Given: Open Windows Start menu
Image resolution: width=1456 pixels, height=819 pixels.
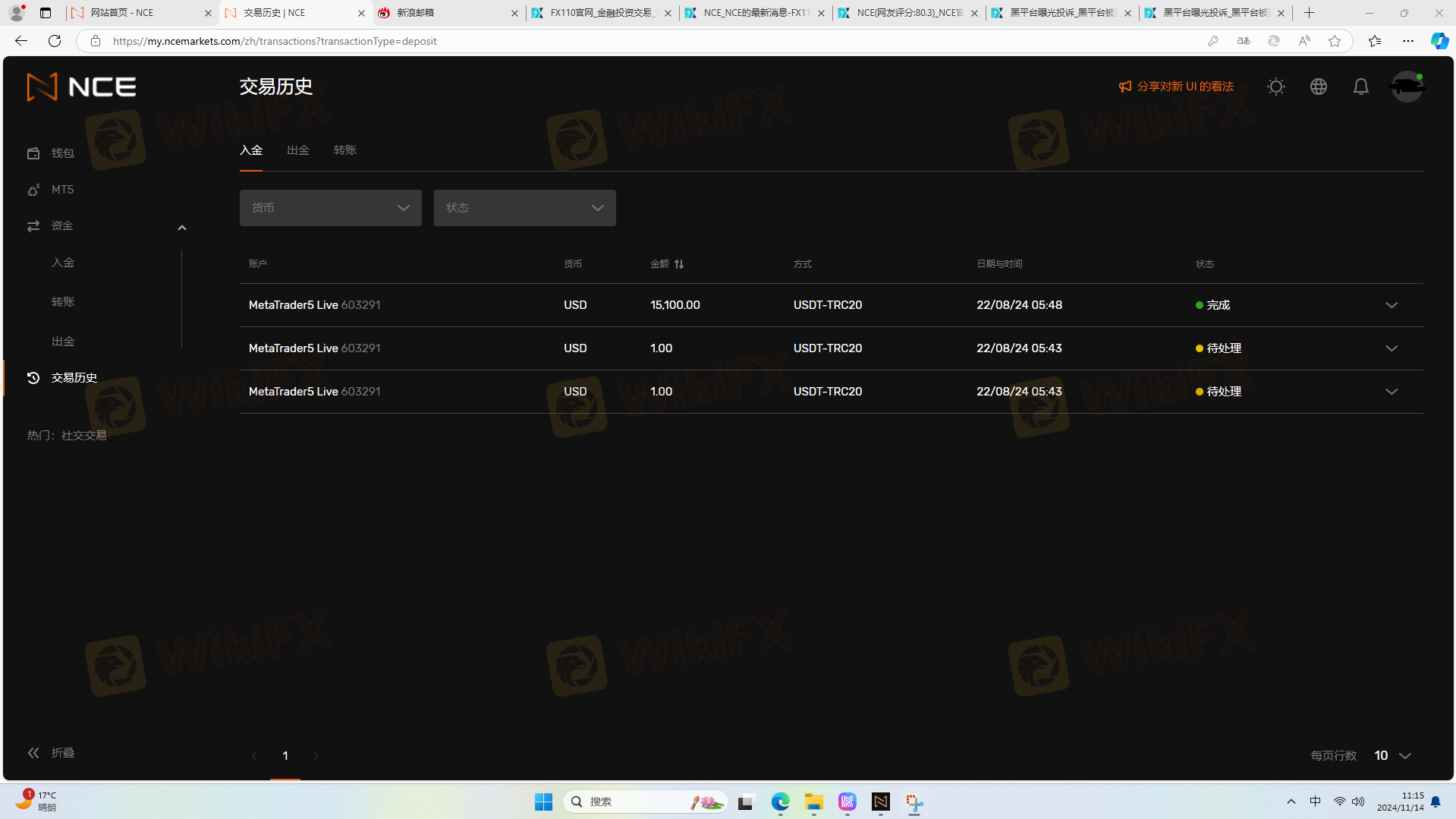Looking at the screenshot, I should click(543, 802).
